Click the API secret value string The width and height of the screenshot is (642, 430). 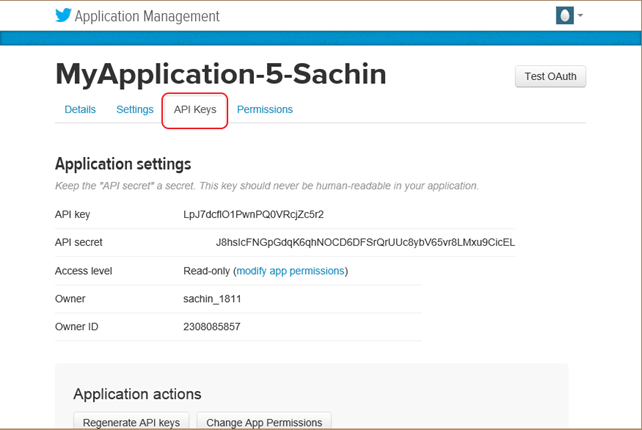(365, 243)
